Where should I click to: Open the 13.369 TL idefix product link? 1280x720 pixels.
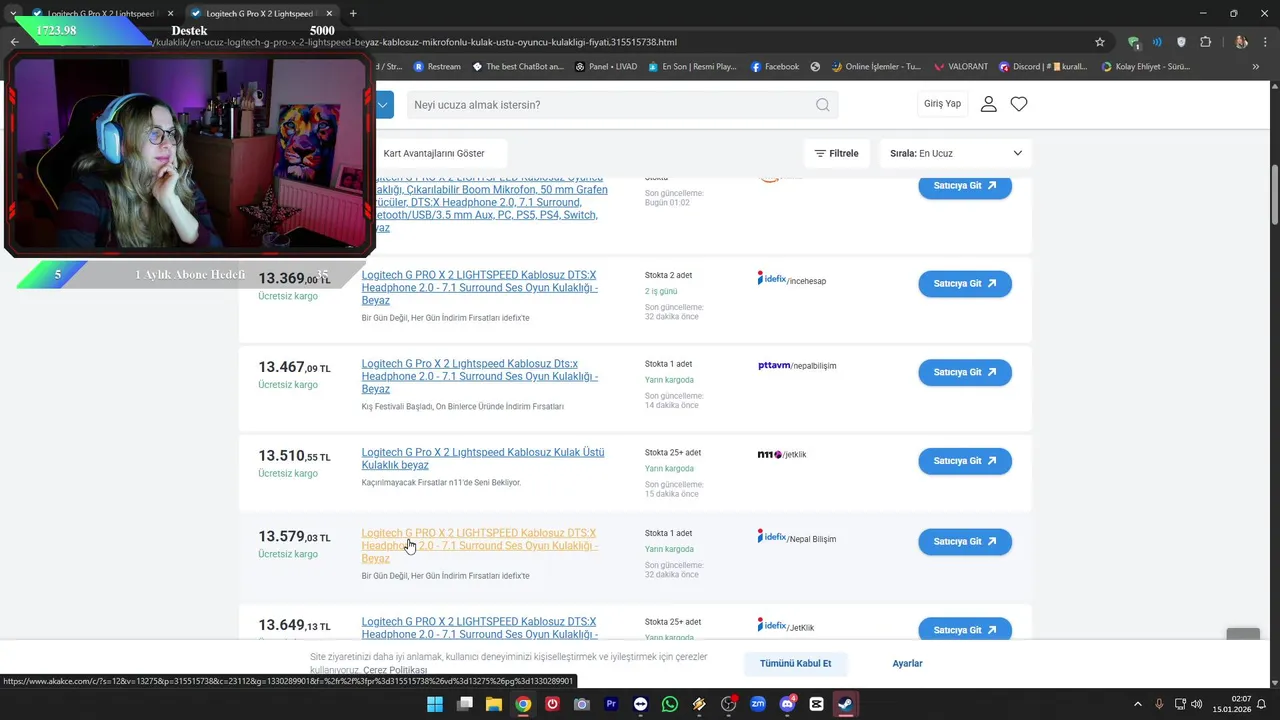click(x=480, y=288)
